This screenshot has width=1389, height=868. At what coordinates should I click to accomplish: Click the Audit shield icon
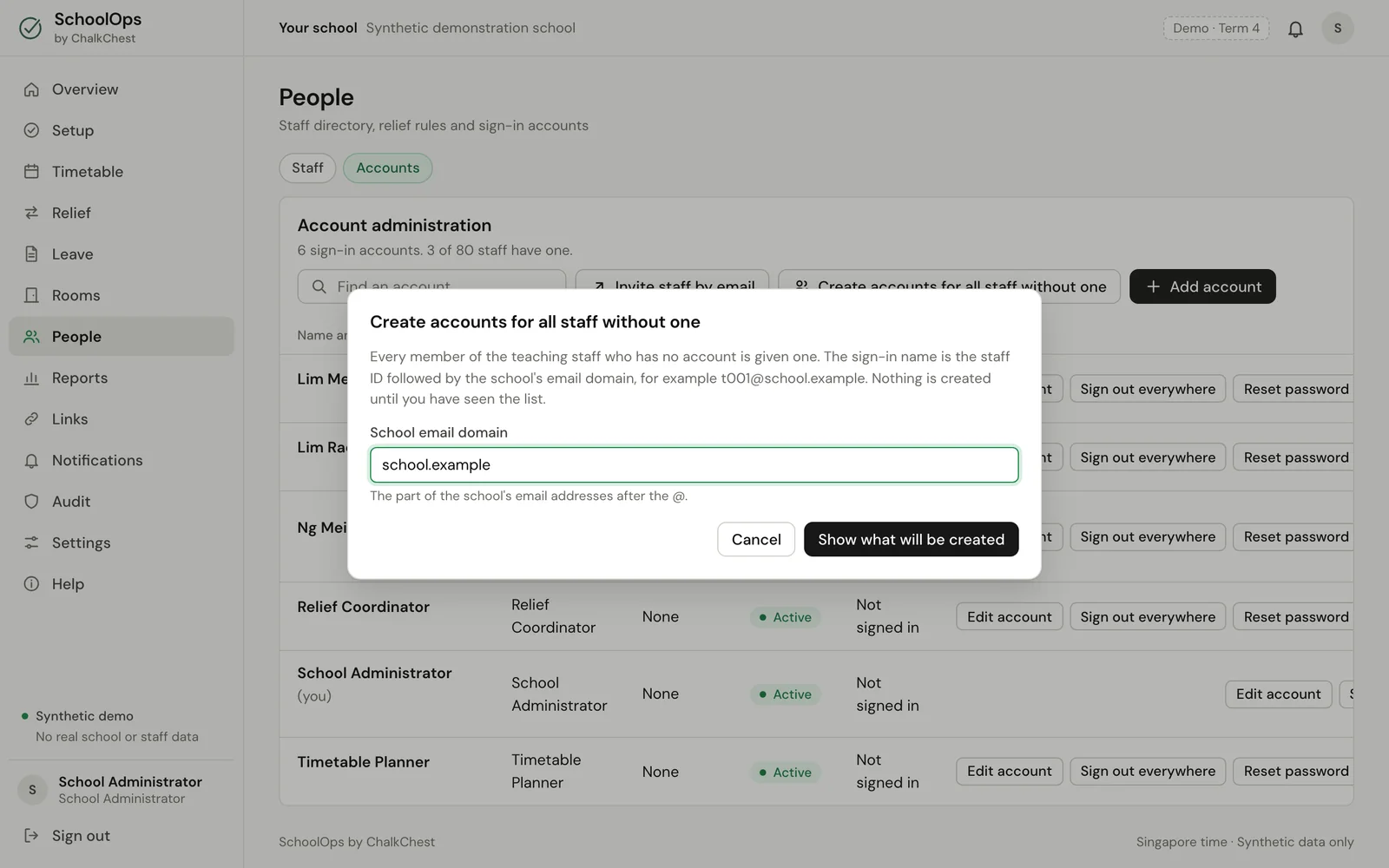[x=31, y=502]
